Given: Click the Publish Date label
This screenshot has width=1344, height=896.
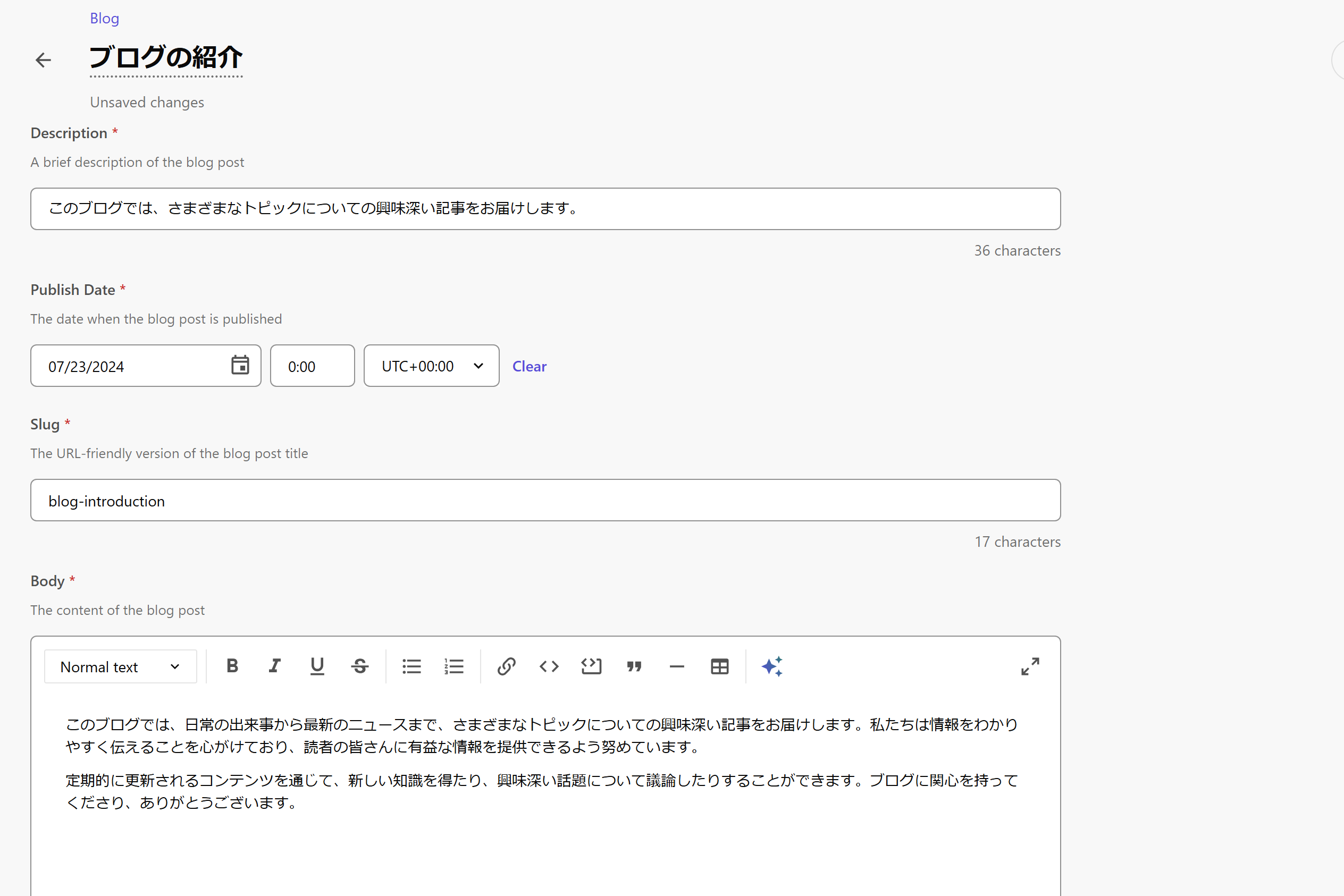Looking at the screenshot, I should (73, 290).
